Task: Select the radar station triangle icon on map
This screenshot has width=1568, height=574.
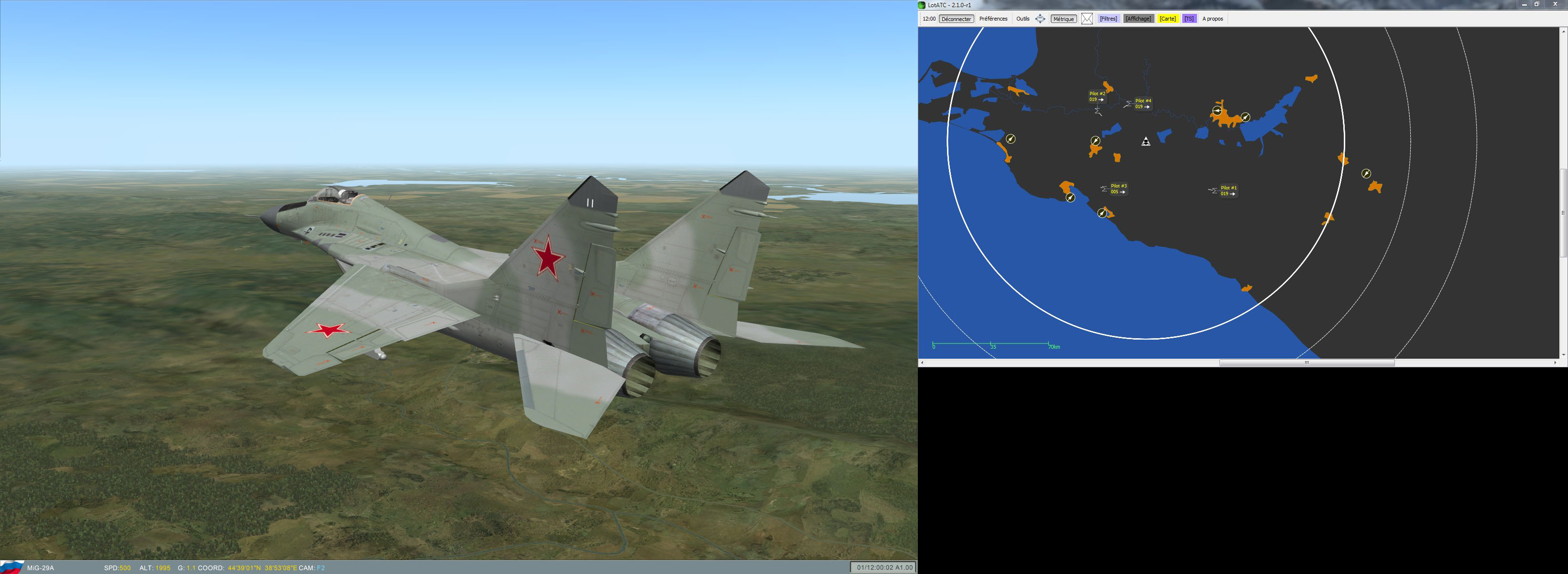Action: point(1145,142)
